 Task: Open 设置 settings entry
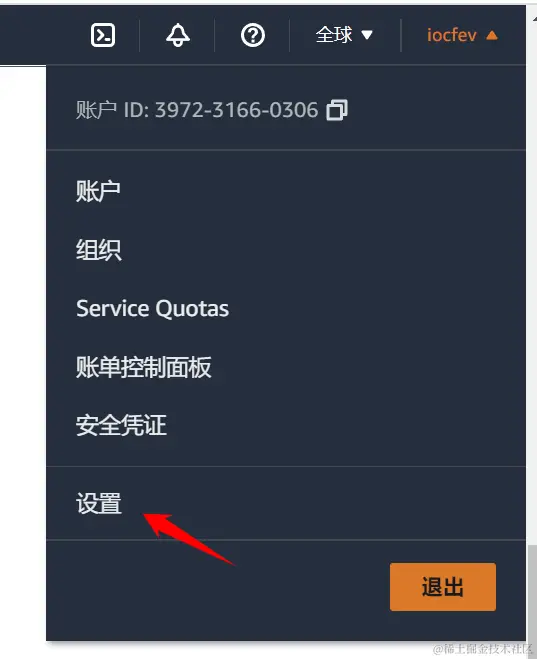click(99, 503)
